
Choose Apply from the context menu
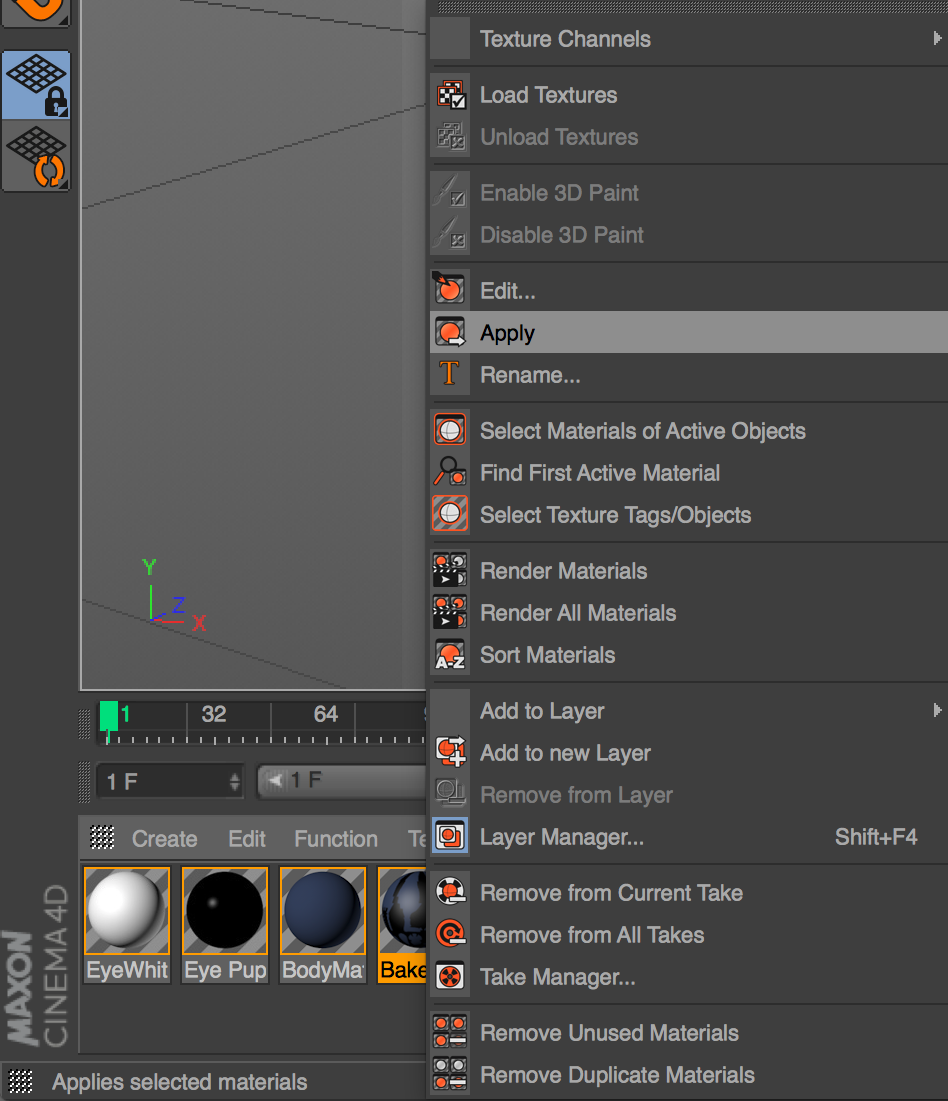[x=508, y=333]
